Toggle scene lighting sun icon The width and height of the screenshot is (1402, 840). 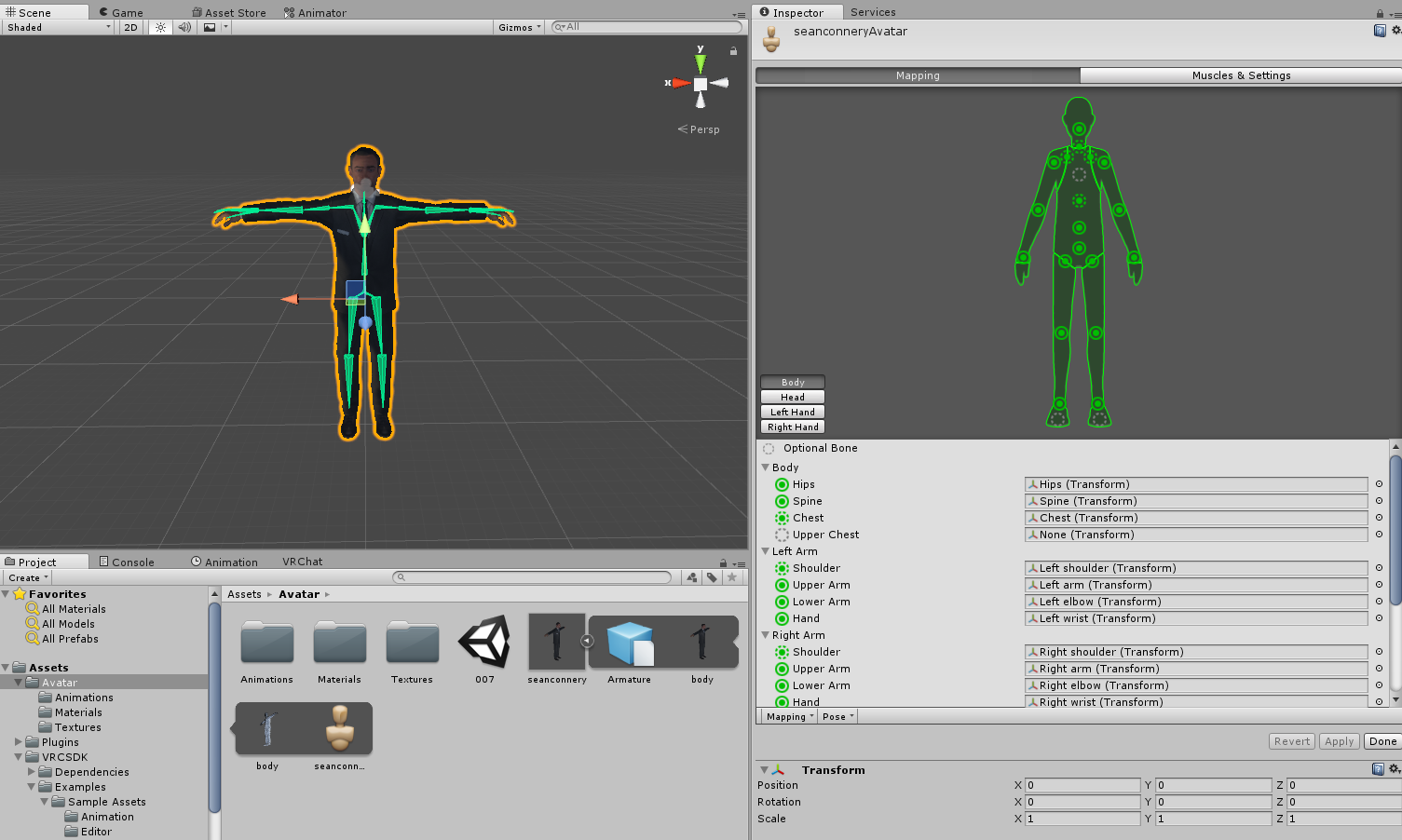160,27
